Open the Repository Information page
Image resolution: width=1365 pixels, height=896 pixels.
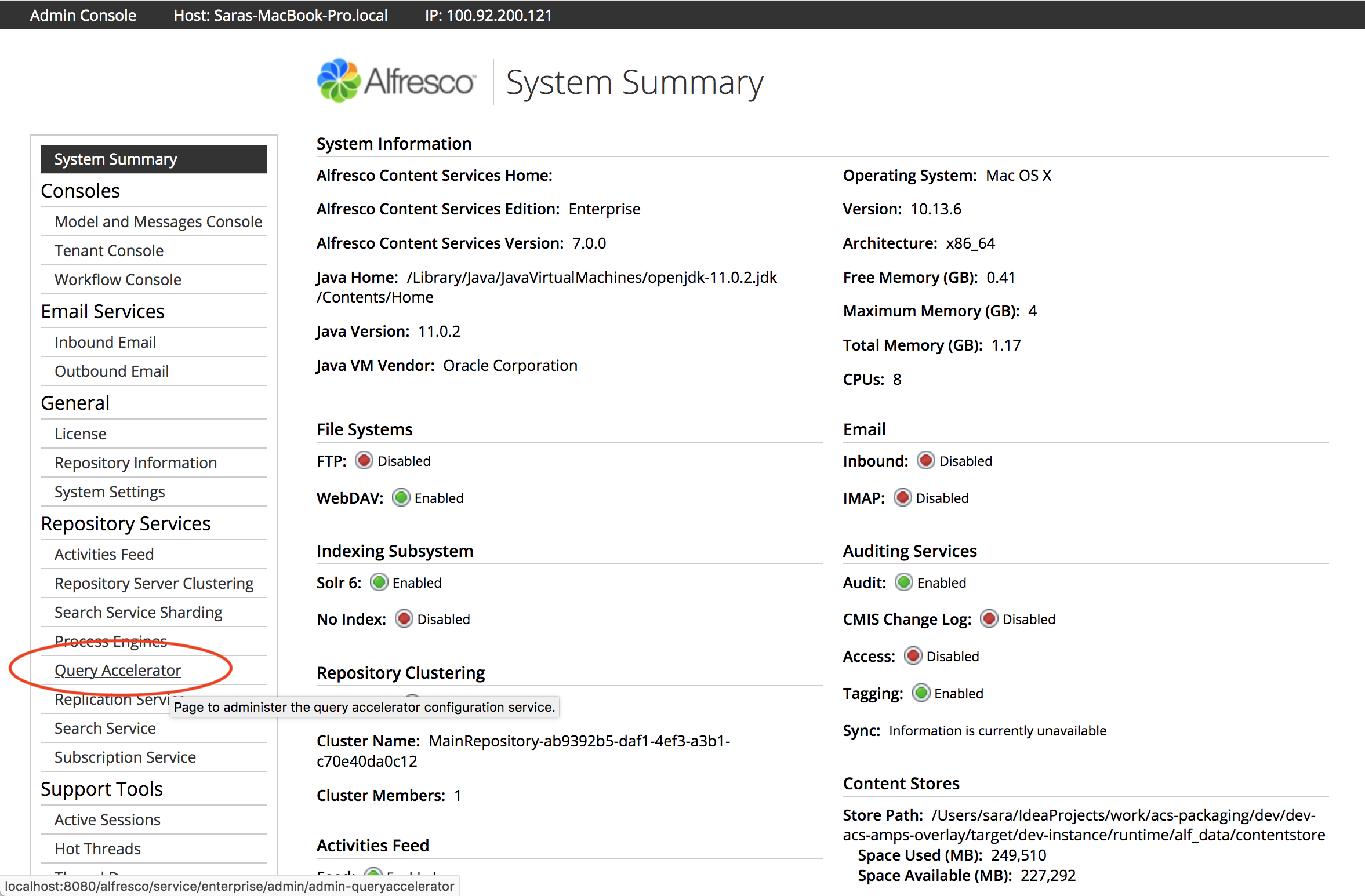click(x=136, y=462)
